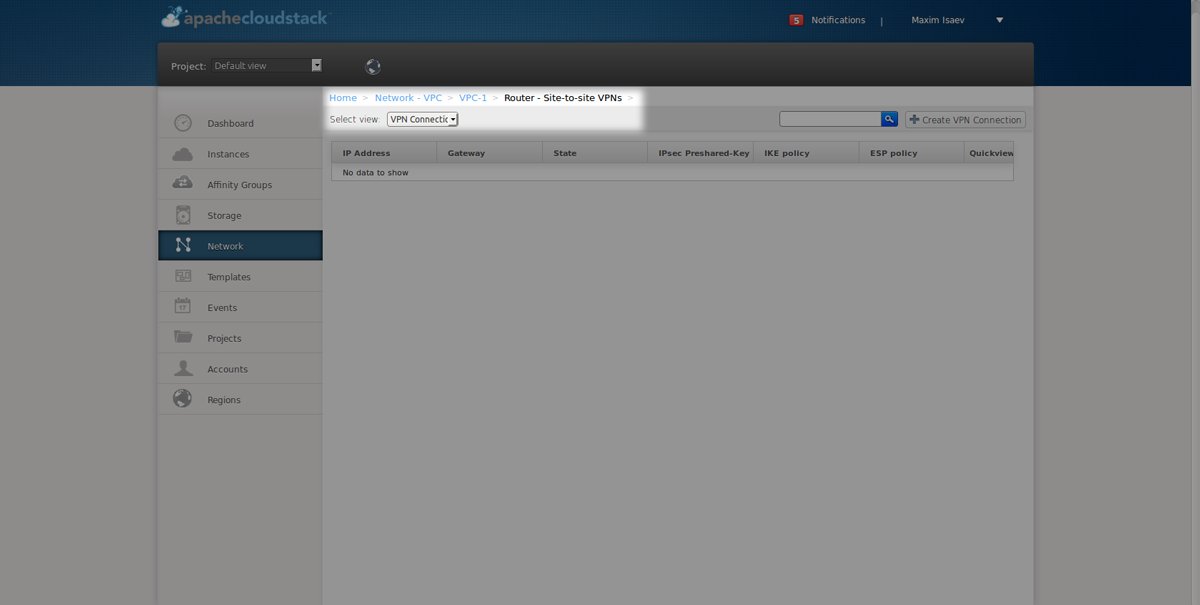This screenshot has height=605, width=1200.
Task: Expand the Select view VPN Connection dropdown
Action: (x=422, y=119)
